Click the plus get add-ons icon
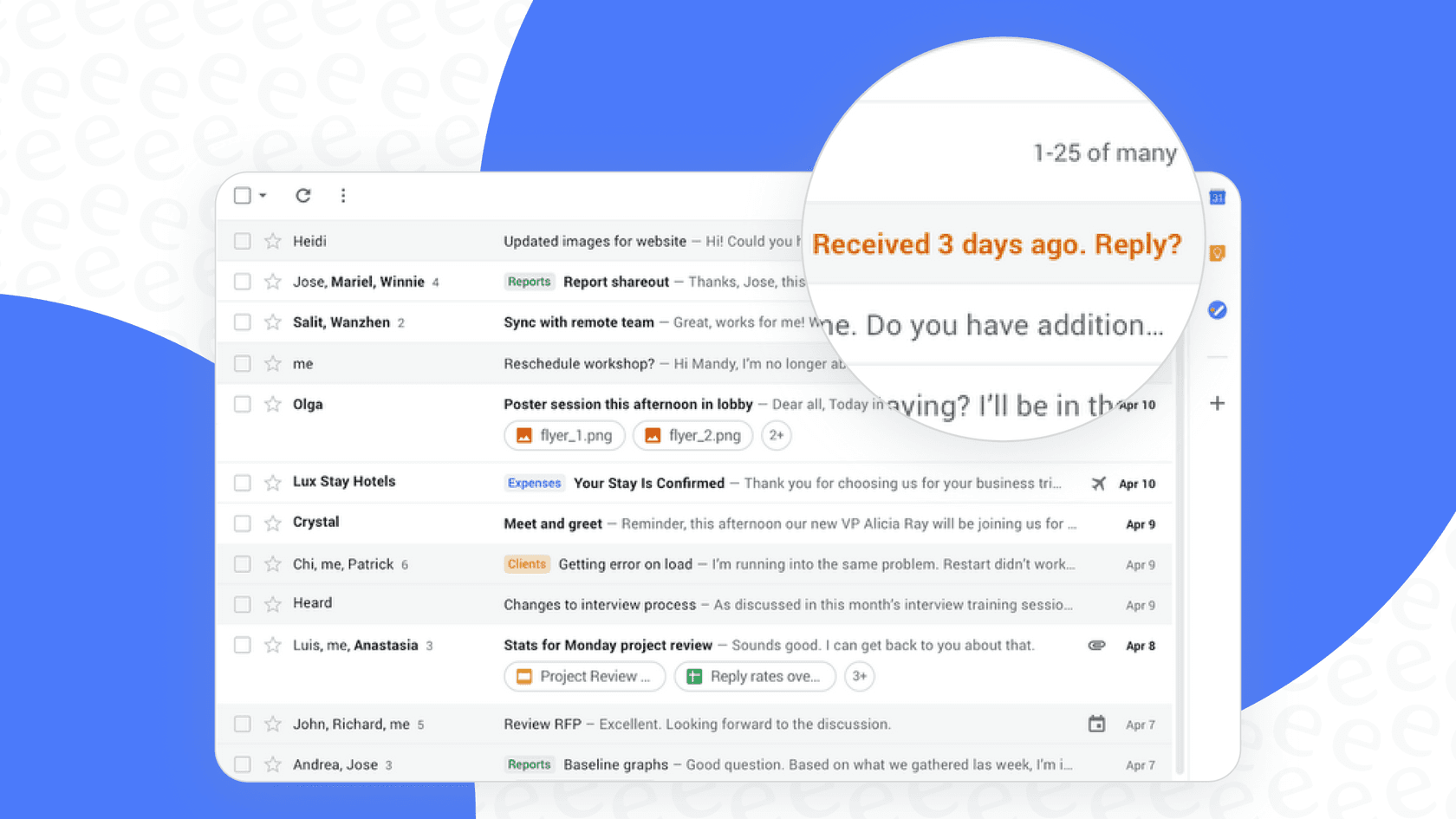Screen dimensions: 1456x819 pyautogui.click(x=1218, y=403)
